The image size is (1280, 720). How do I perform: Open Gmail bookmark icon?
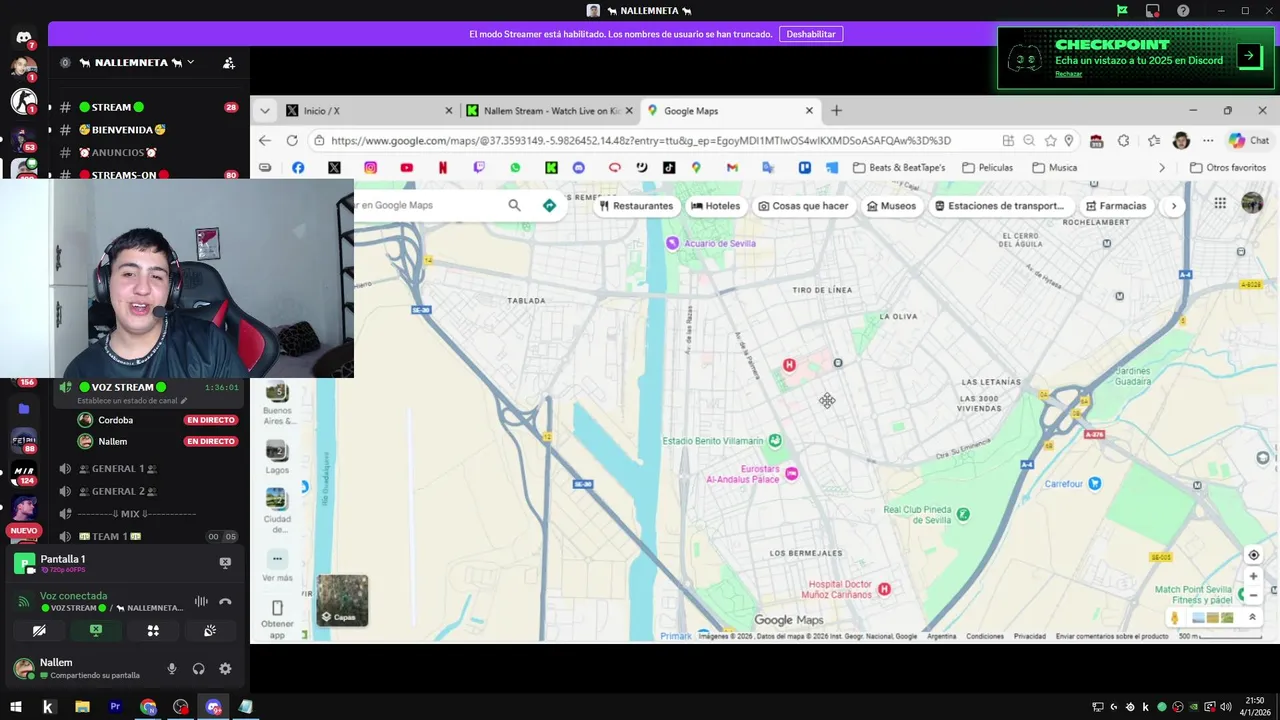(x=732, y=168)
